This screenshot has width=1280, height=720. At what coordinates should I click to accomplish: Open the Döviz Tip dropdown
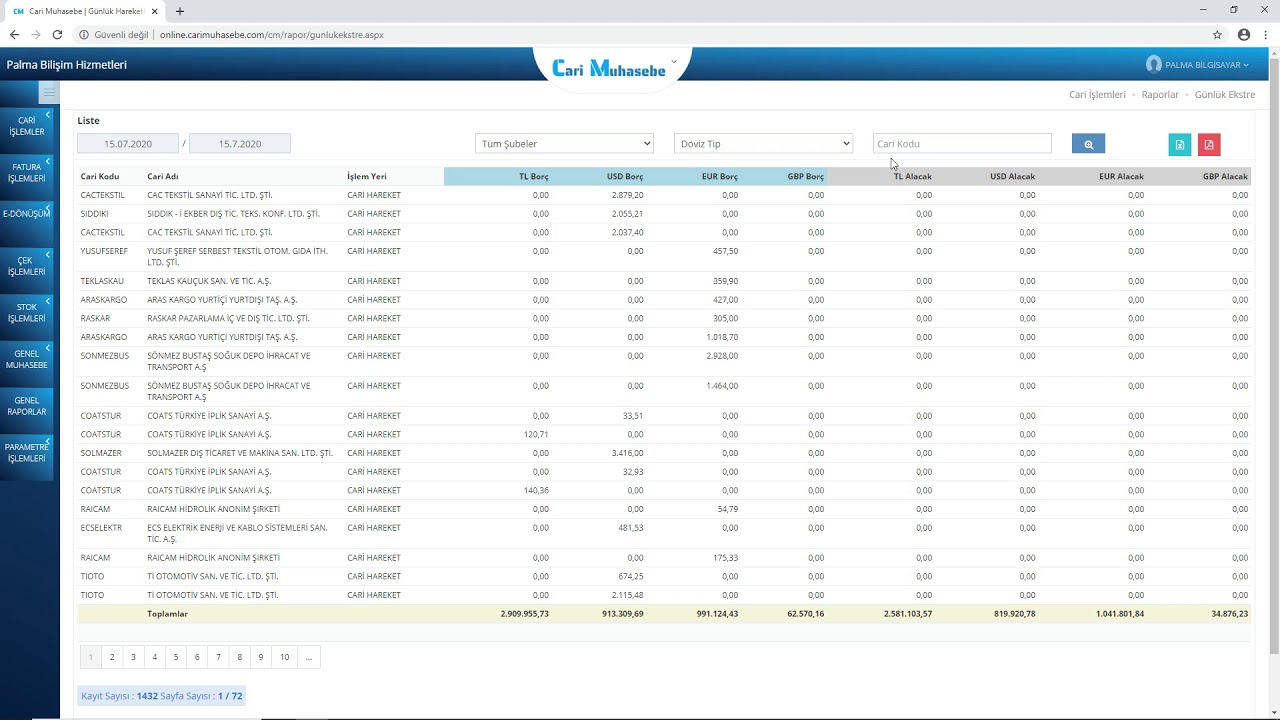point(763,144)
